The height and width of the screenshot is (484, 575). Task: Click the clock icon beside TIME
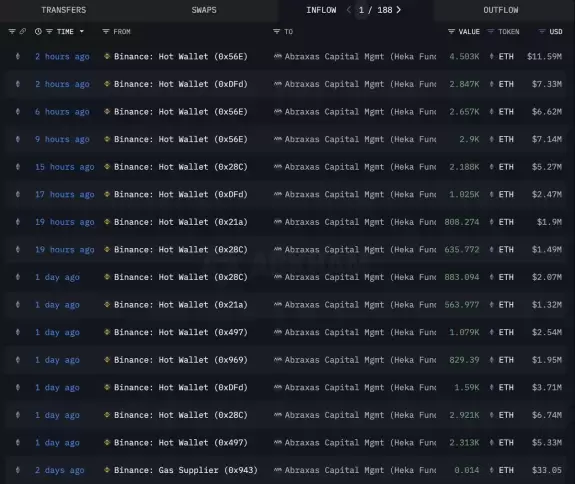pyautogui.click(x=38, y=32)
